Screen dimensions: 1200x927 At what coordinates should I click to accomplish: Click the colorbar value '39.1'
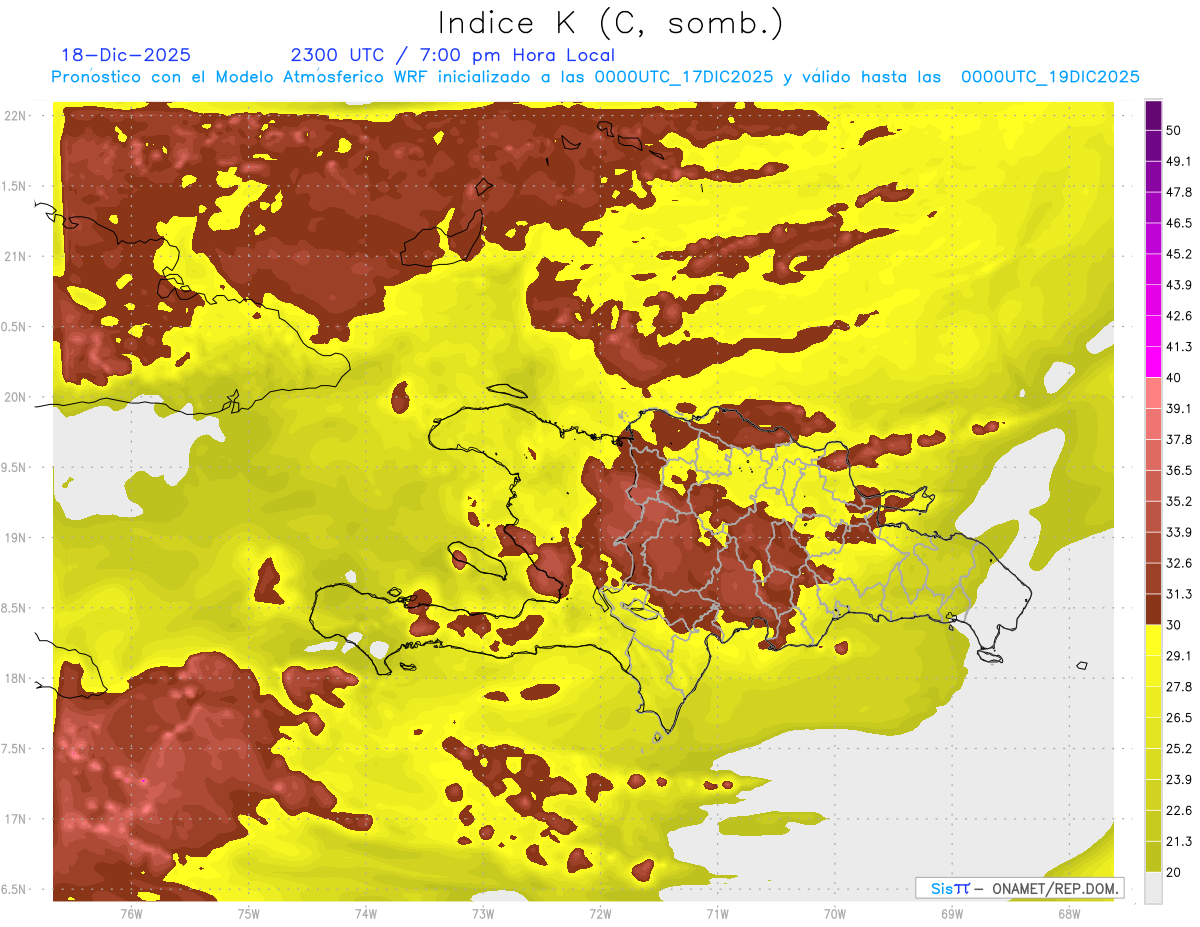[1179, 409]
